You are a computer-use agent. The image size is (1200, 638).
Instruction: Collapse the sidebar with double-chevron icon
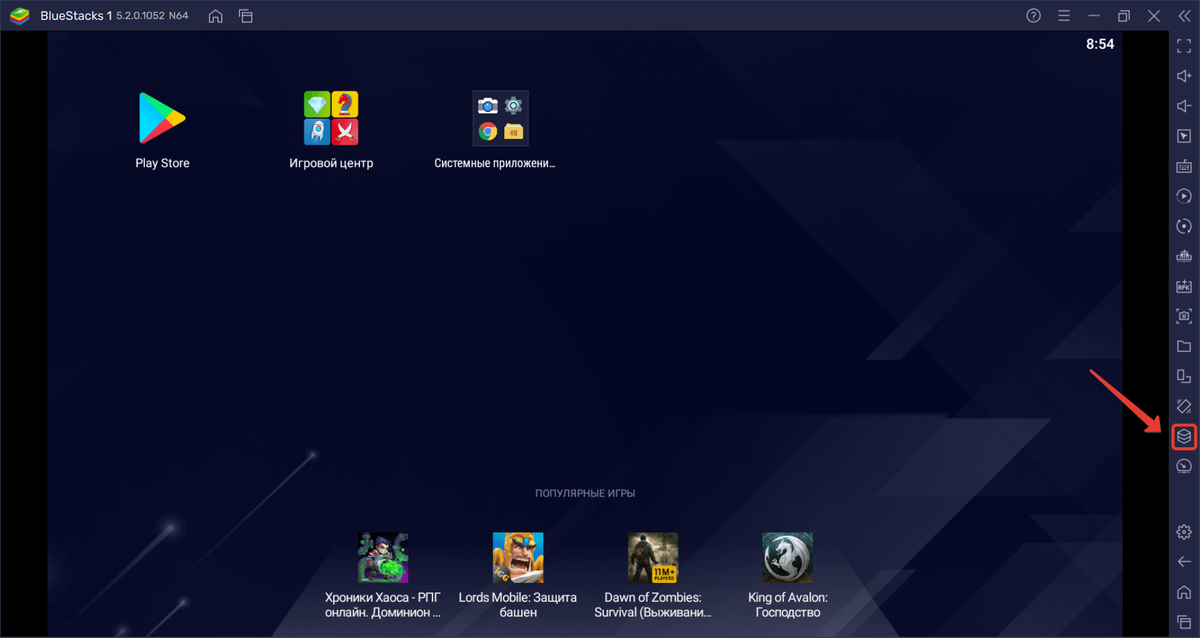point(1184,16)
